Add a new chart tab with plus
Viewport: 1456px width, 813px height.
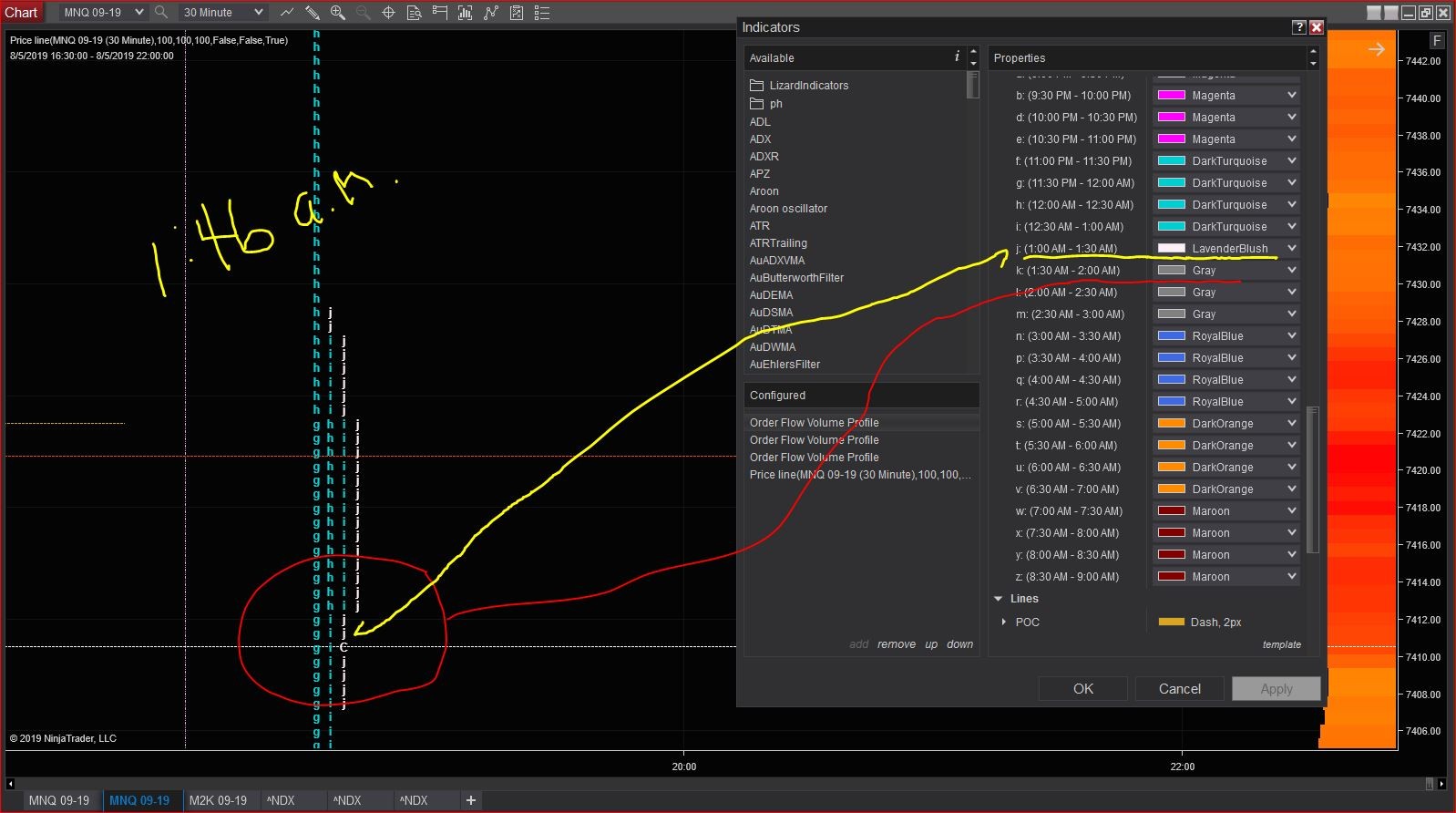point(471,800)
